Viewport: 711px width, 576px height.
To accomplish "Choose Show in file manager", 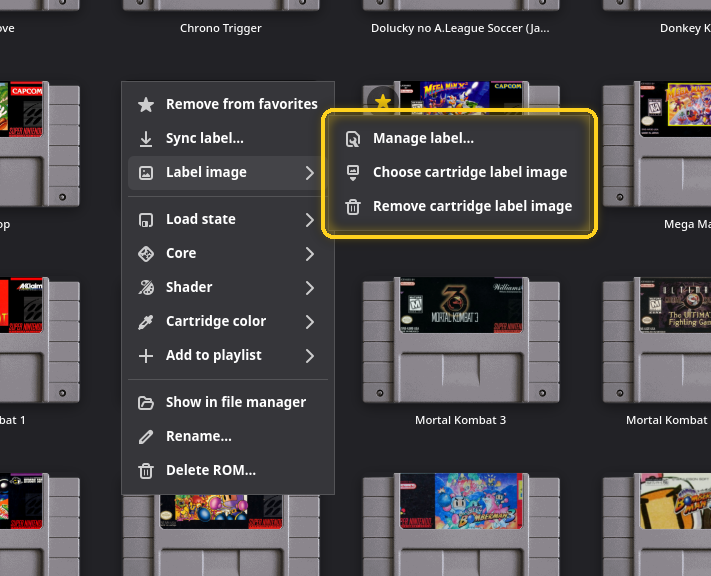I will pyautogui.click(x=228, y=402).
